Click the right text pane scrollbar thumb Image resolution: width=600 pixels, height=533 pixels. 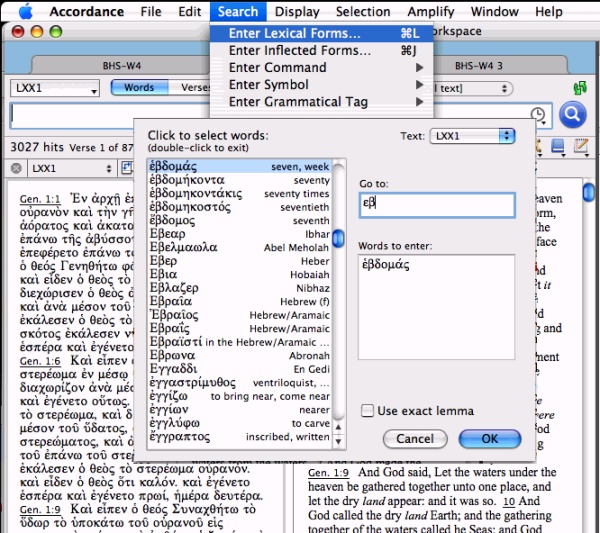[589, 192]
